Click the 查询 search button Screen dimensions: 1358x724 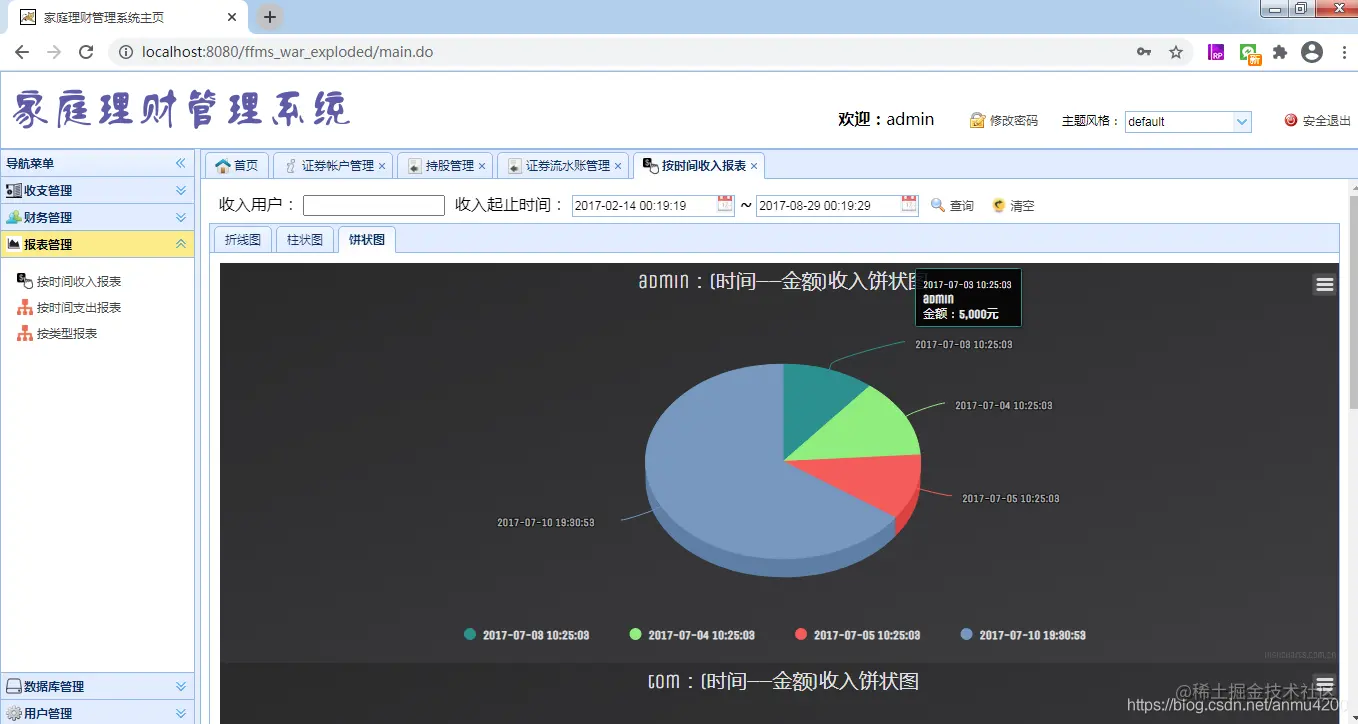[952, 205]
